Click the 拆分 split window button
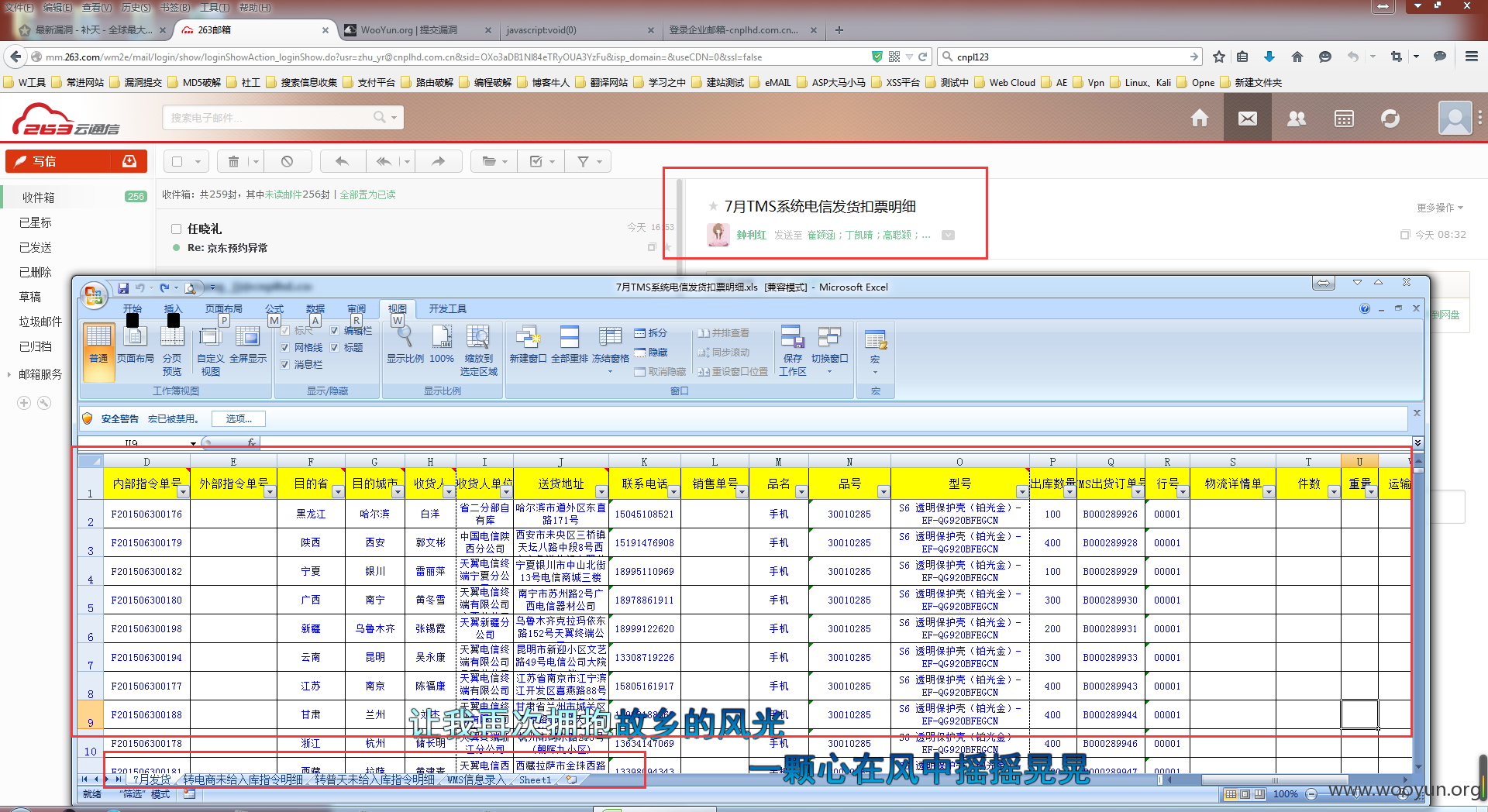 (x=650, y=333)
